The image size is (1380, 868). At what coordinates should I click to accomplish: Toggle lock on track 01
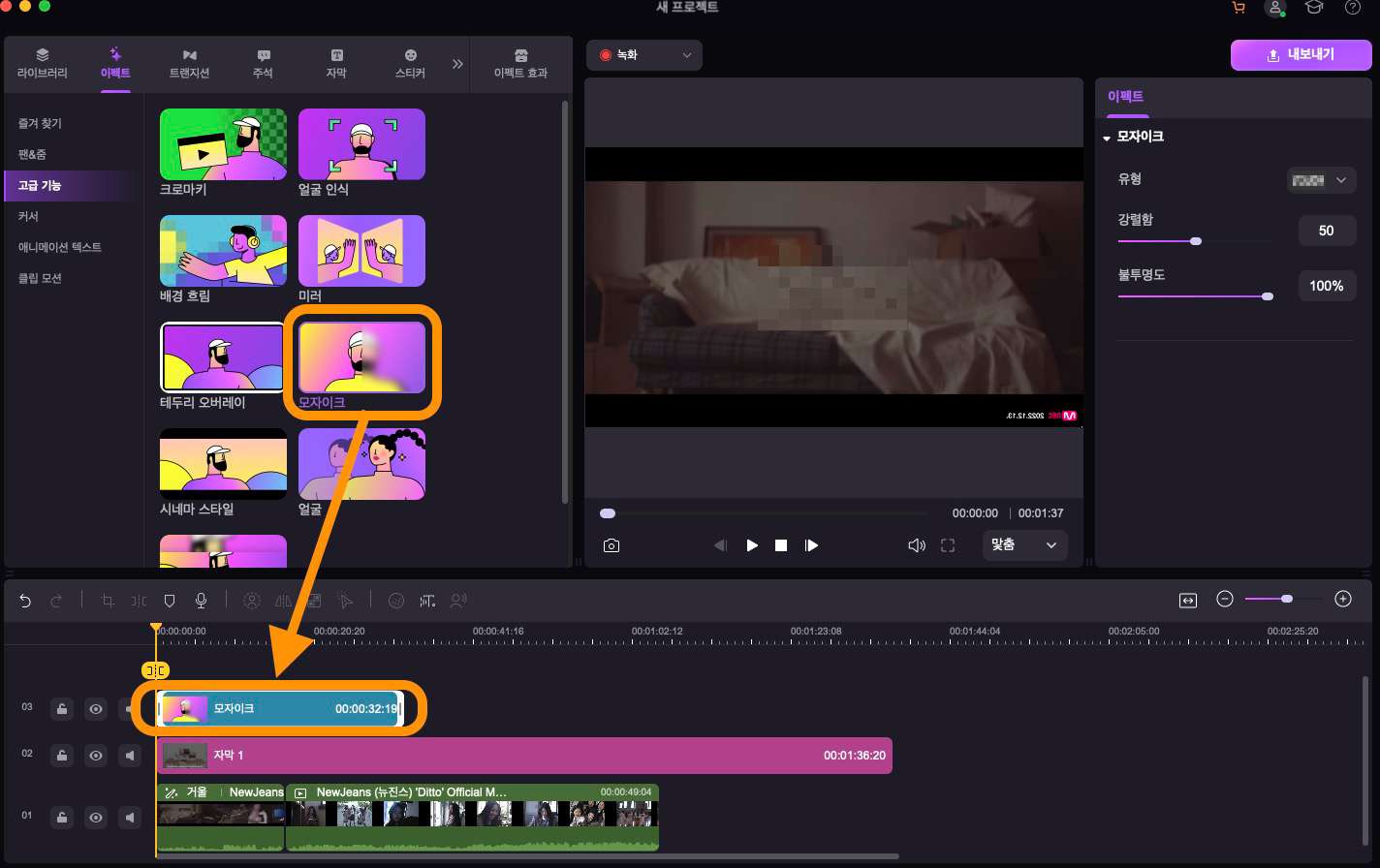point(62,818)
